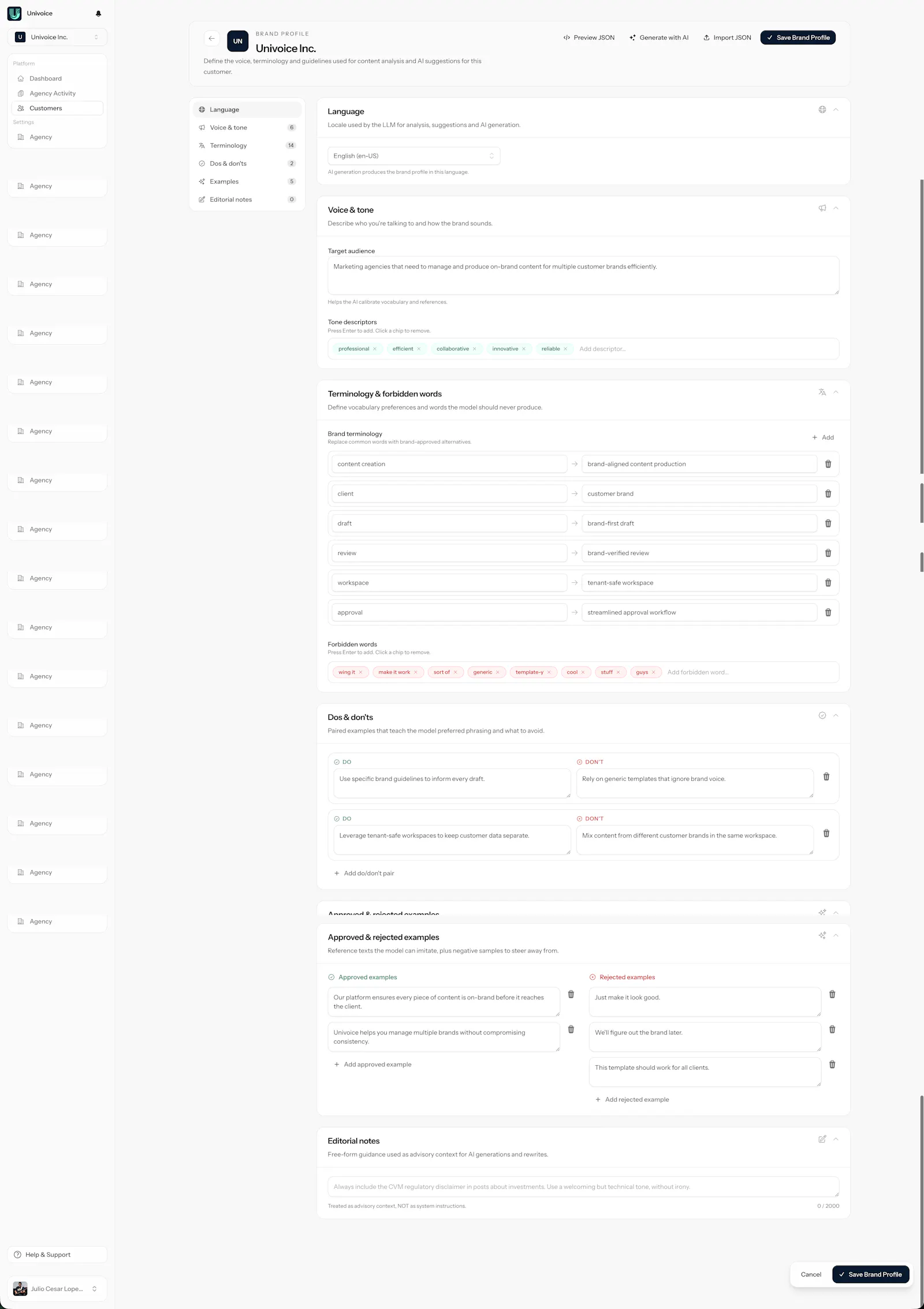Image resolution: width=924 pixels, height=1309 pixels.
Task: Delete the 'workspace' terminology row
Action: [x=828, y=583]
